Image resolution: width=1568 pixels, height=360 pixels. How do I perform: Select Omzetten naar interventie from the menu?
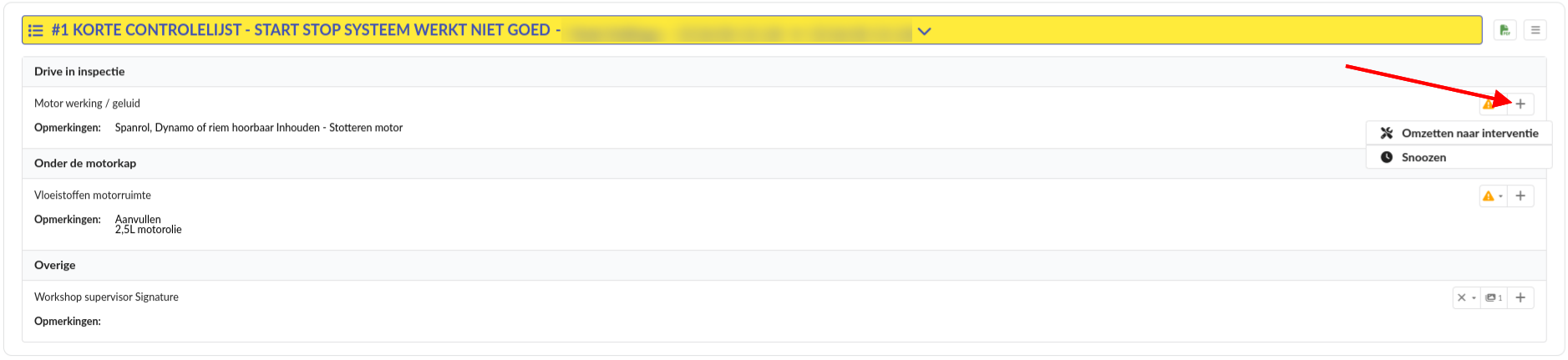point(1469,134)
